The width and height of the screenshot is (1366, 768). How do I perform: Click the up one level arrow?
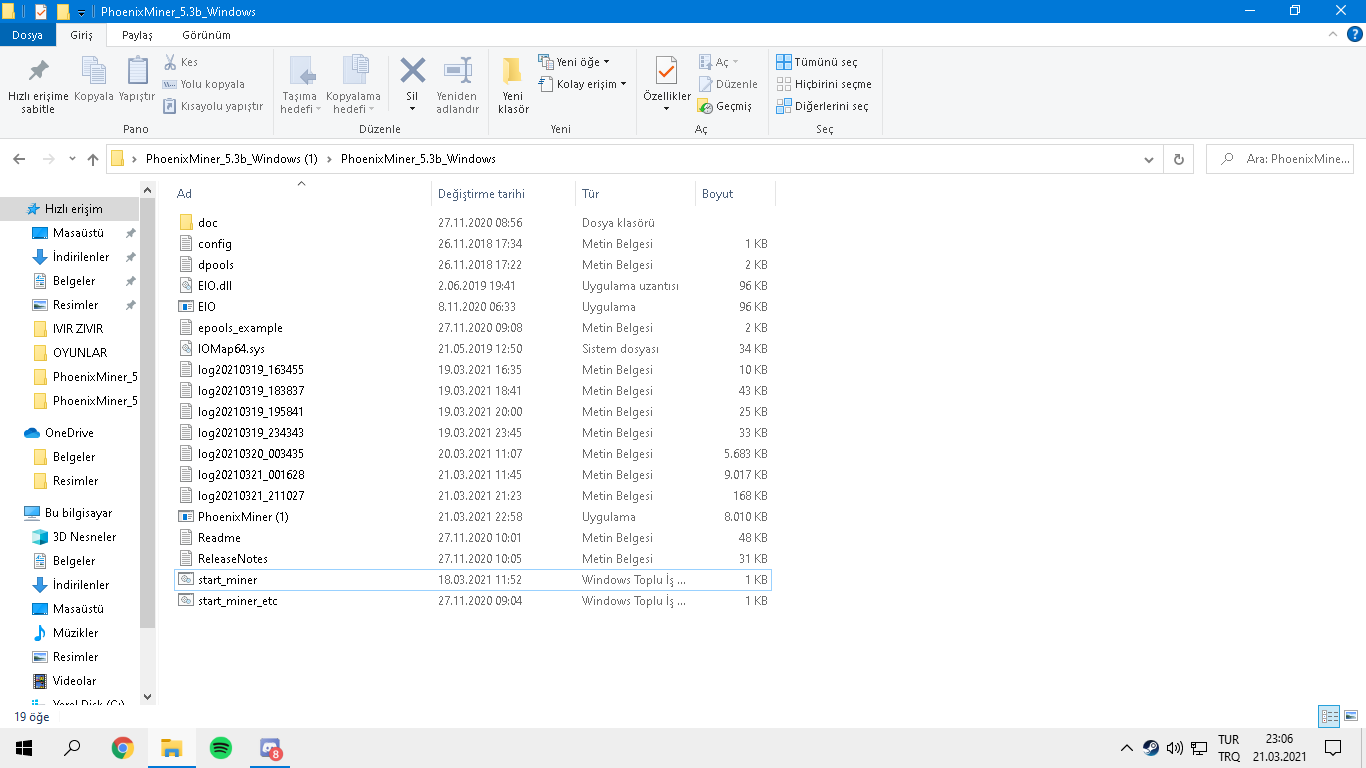tap(93, 159)
